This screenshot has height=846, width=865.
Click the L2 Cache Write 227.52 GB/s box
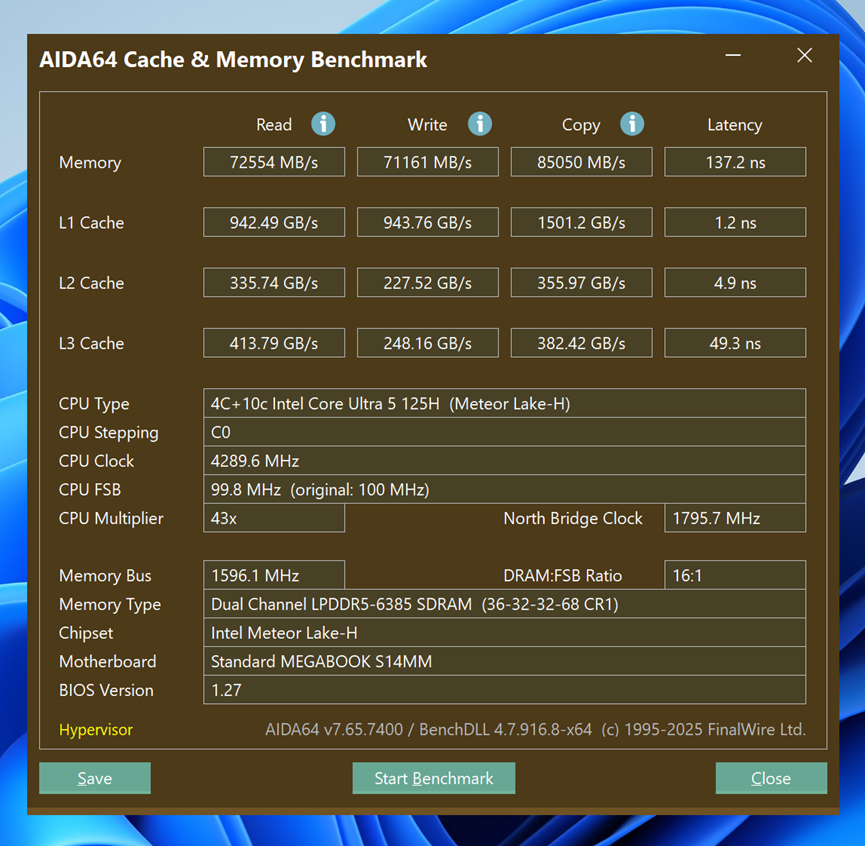pos(427,283)
